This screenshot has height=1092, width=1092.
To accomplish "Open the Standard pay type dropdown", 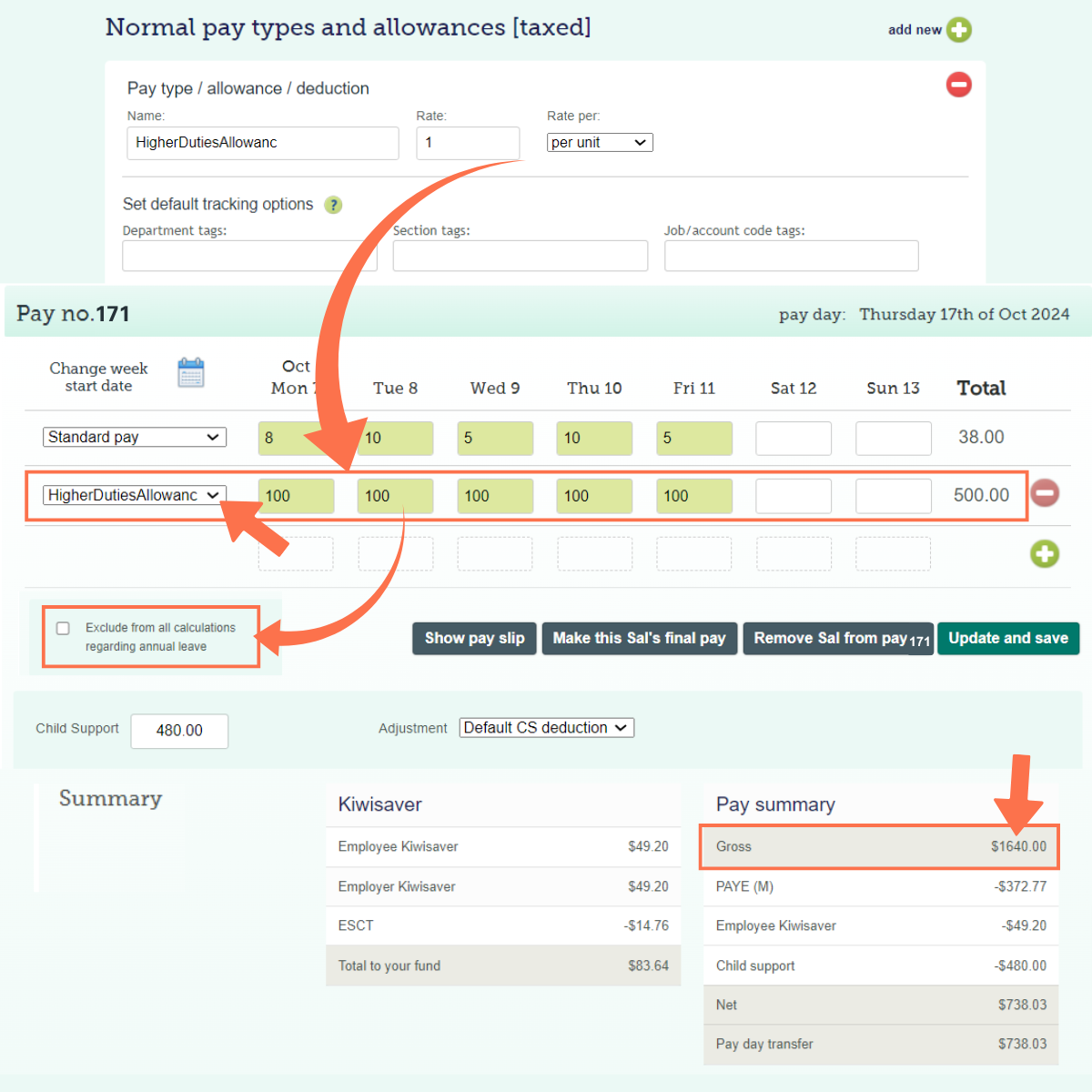I will (134, 437).
